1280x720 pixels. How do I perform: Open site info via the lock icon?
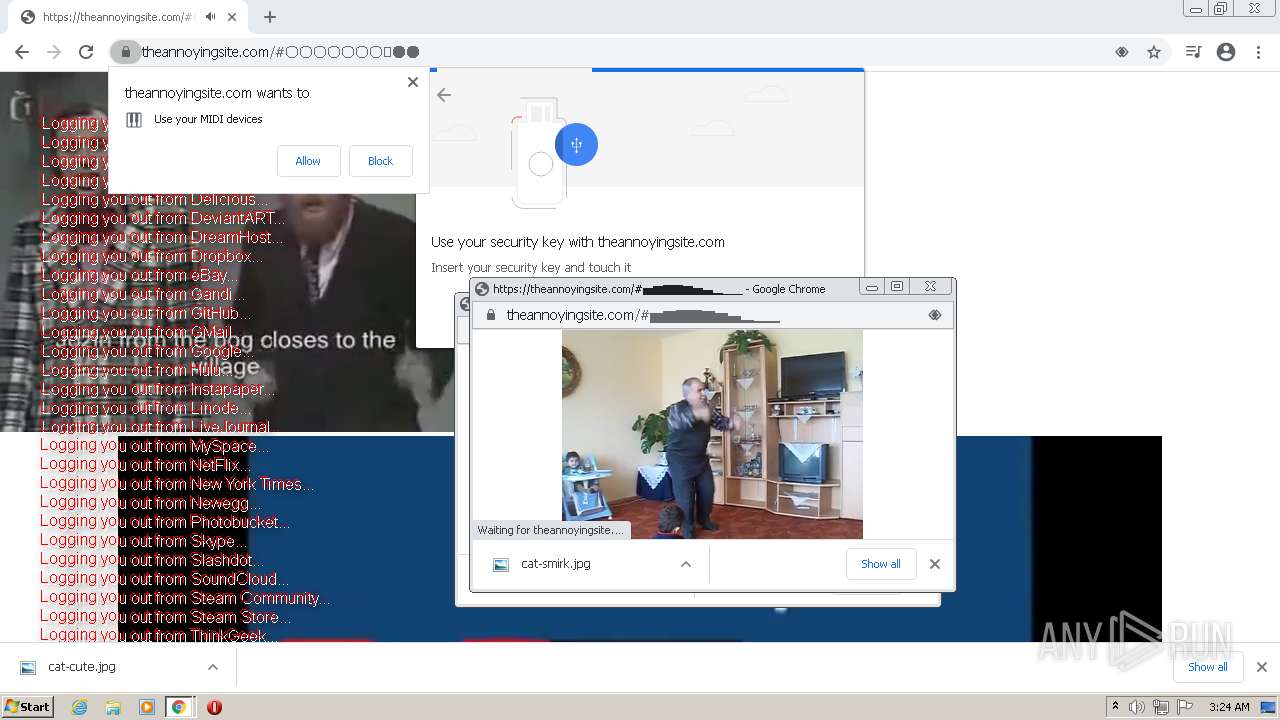click(x=125, y=52)
